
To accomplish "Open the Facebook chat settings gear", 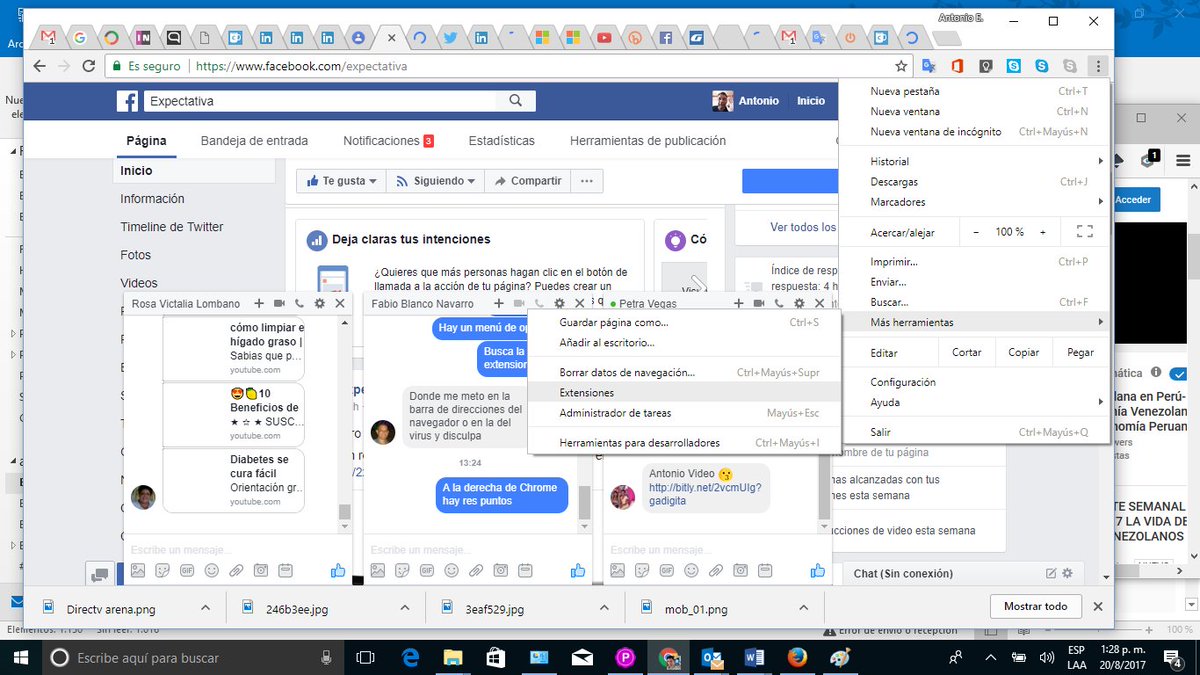I will (1067, 573).
